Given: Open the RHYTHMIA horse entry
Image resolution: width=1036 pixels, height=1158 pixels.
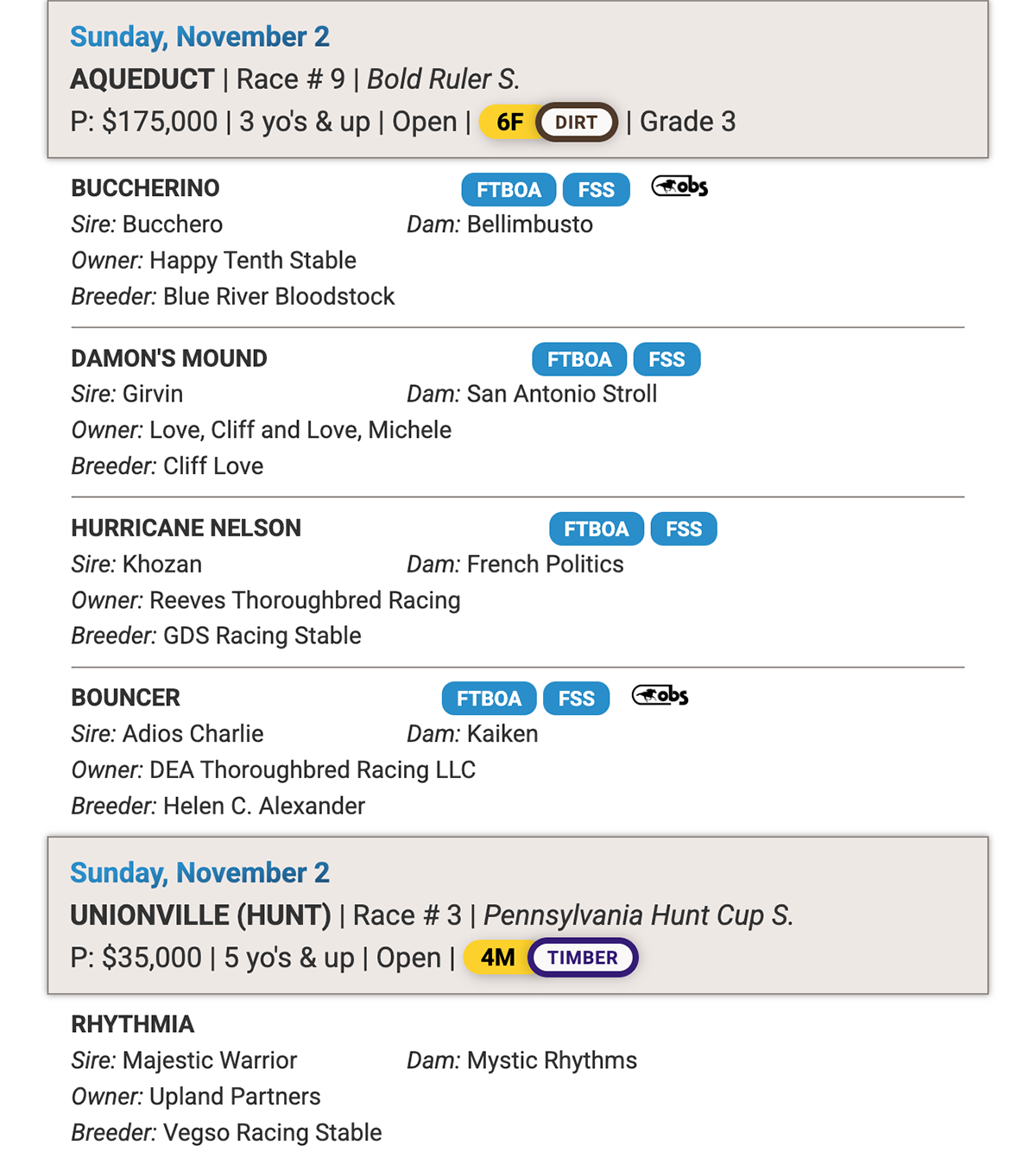Looking at the screenshot, I should coord(133,1024).
